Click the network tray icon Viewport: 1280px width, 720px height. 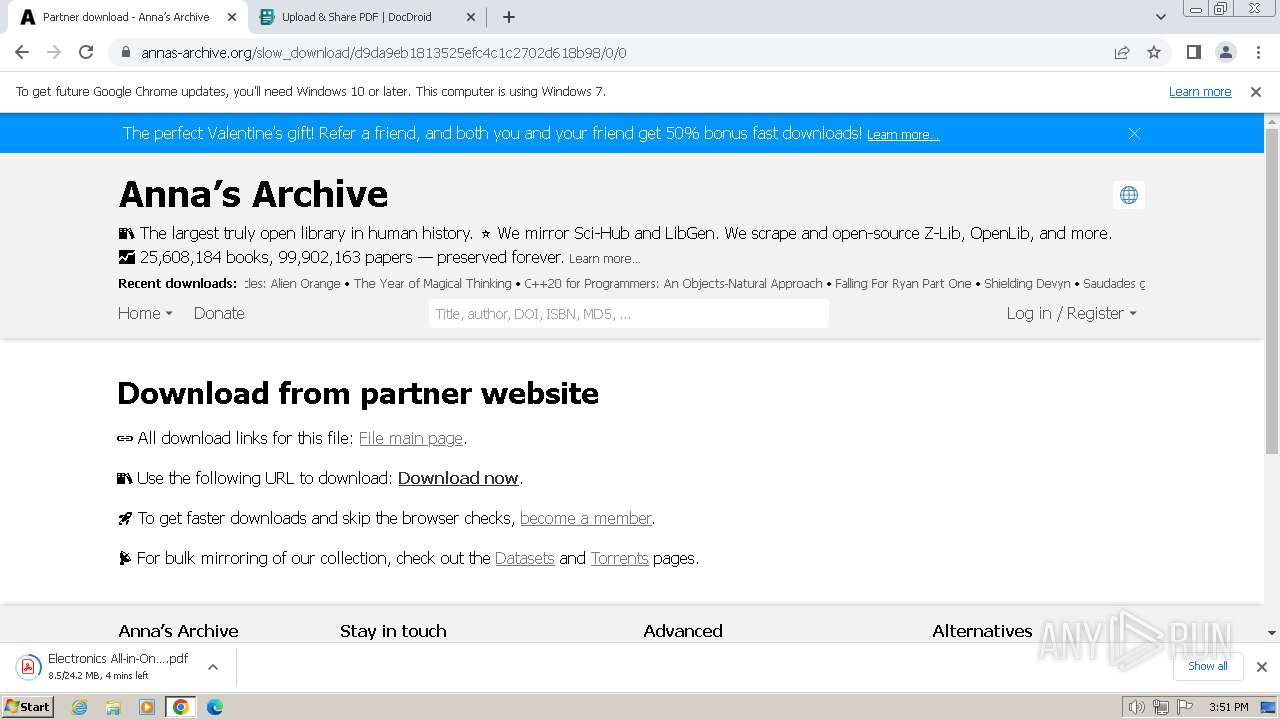pyautogui.click(x=1160, y=707)
